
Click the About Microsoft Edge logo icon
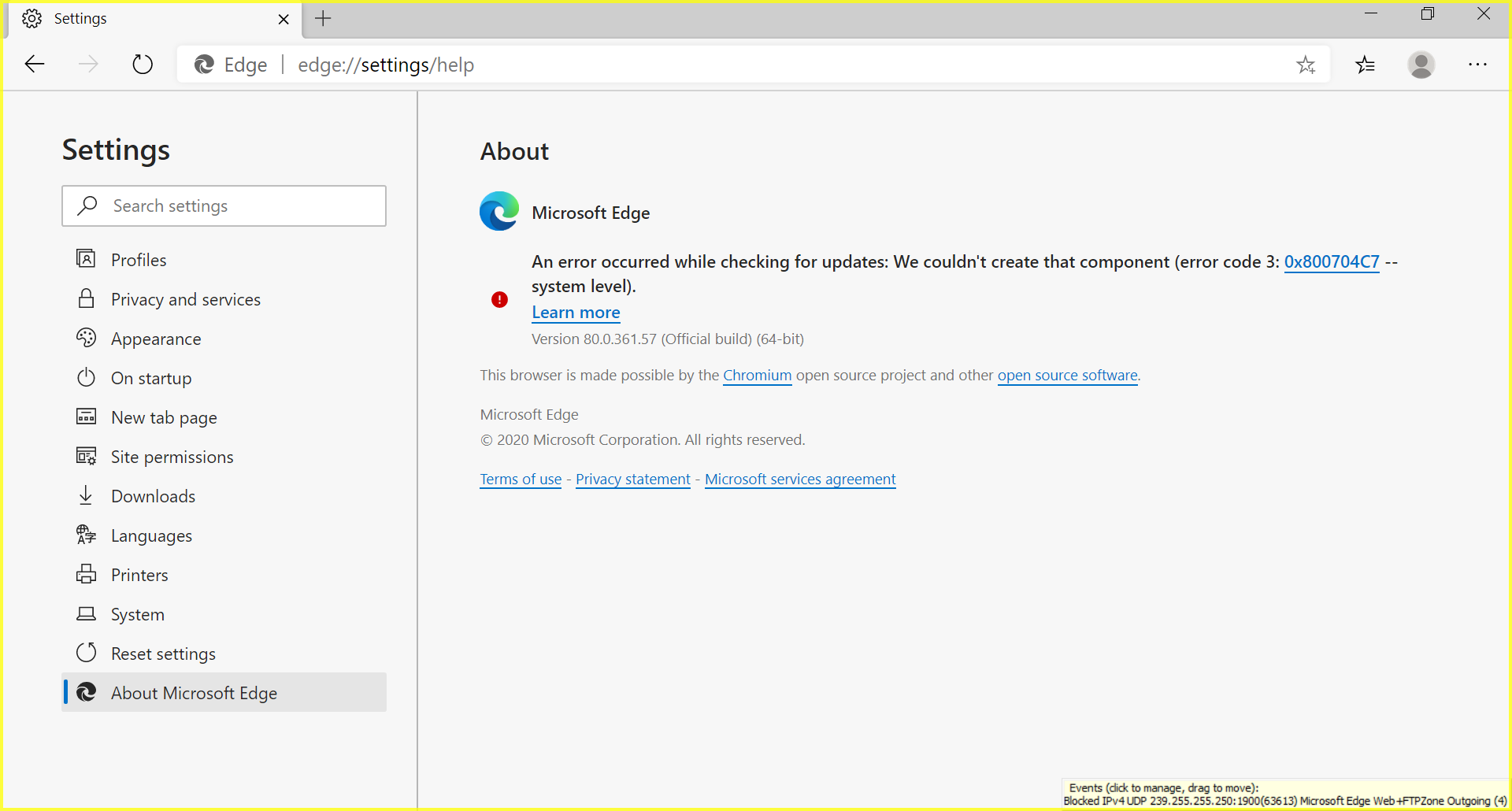tap(86, 692)
